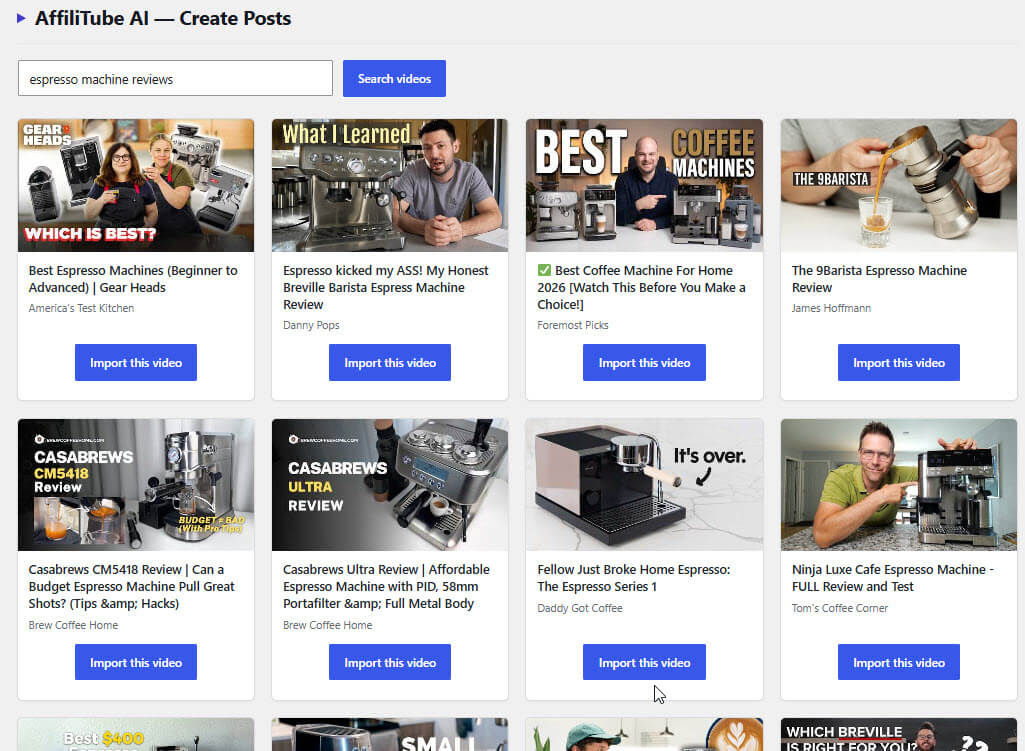Open 'The 9Barista' thumbnail image
The width and height of the screenshot is (1025, 751).
[x=899, y=185]
